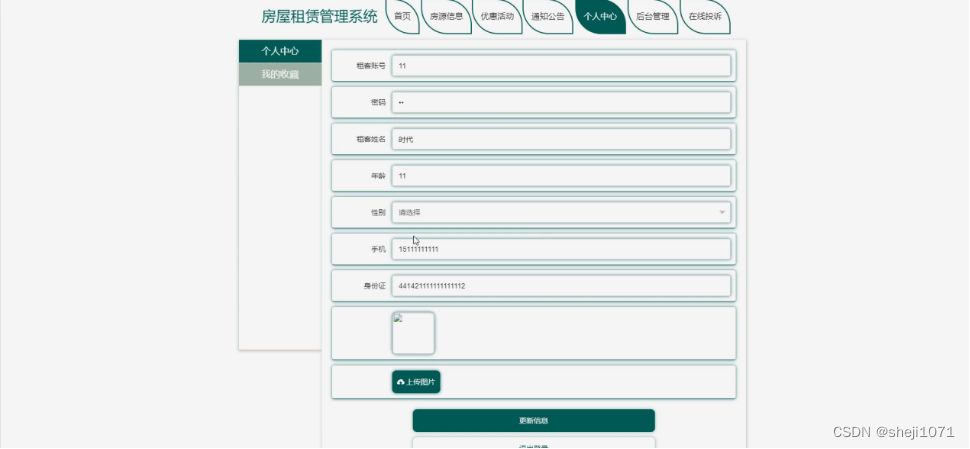Image resolution: width=970 pixels, height=449 pixels.
Task: Click the 租客账号 input field
Action: [561, 66]
